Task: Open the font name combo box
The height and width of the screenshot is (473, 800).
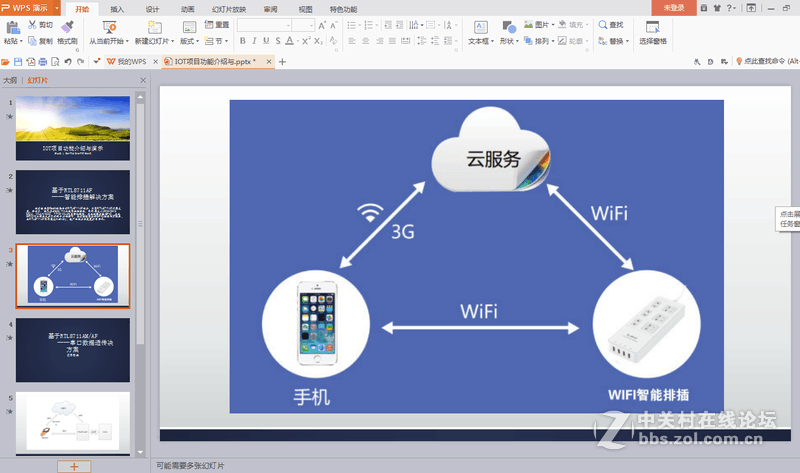Action: [x=264, y=25]
